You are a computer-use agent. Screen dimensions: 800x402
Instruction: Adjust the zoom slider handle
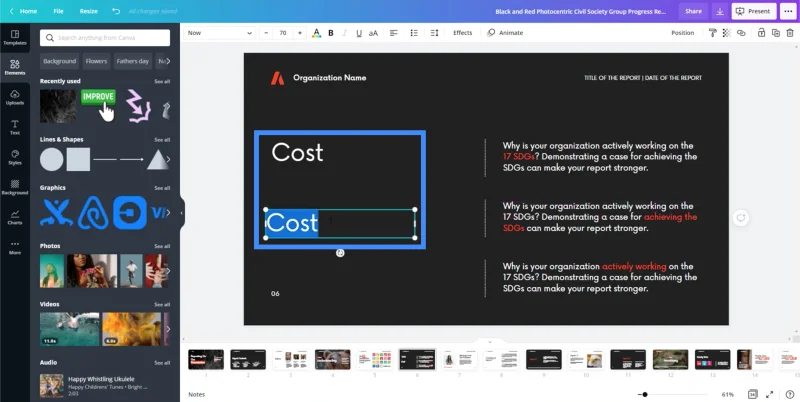[x=645, y=394]
